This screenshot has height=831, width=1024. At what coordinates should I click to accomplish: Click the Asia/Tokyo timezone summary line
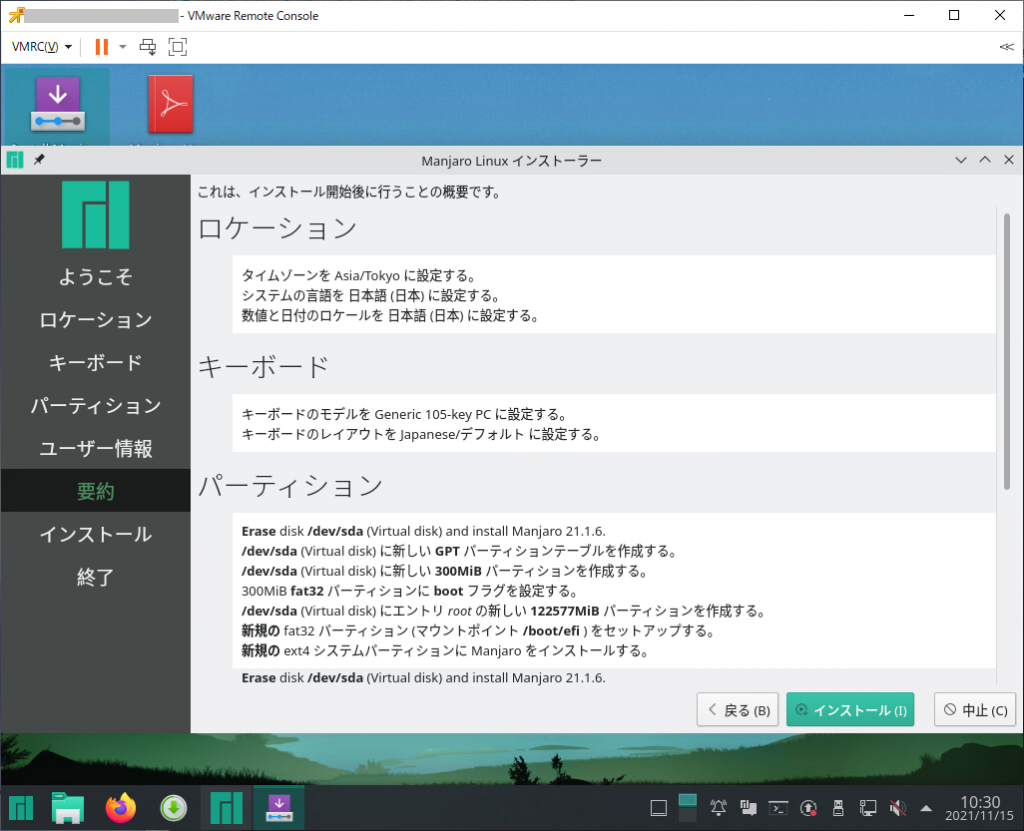[359, 276]
